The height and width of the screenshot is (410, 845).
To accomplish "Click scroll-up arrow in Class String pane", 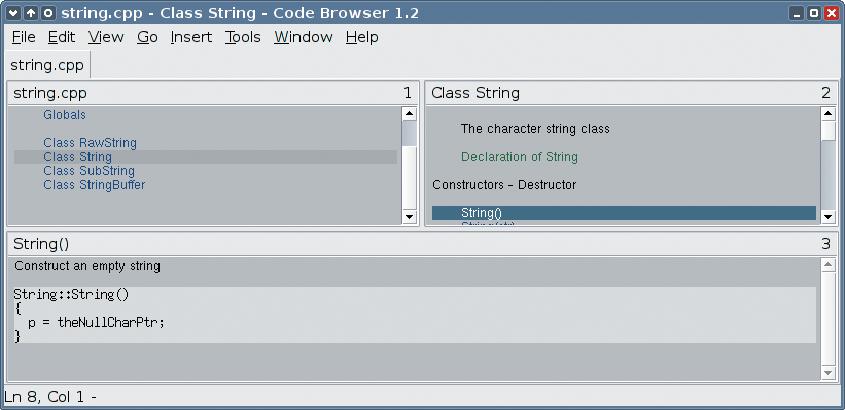I will click(x=828, y=114).
